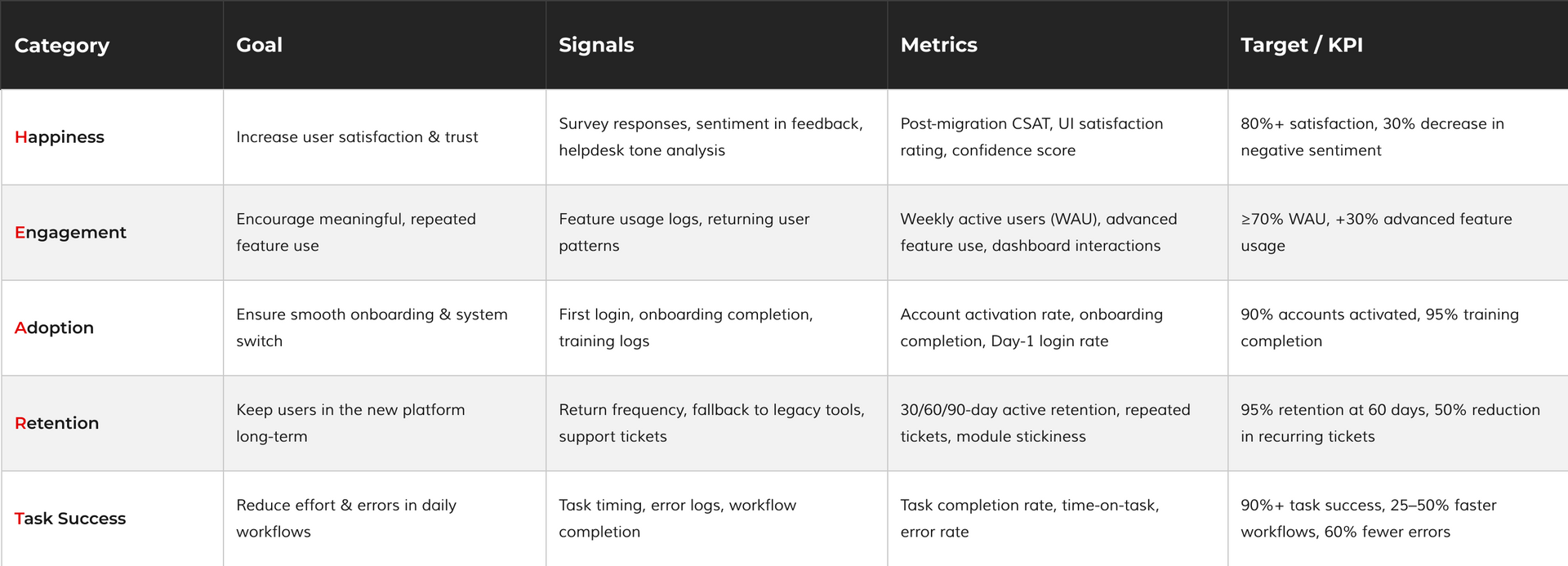
Task: Click the Goal column header
Action: coord(260,46)
